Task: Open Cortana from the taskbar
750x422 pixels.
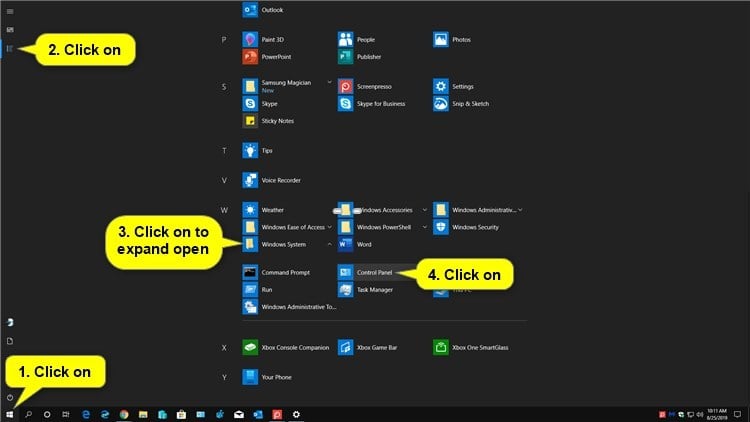Action: tap(47, 414)
